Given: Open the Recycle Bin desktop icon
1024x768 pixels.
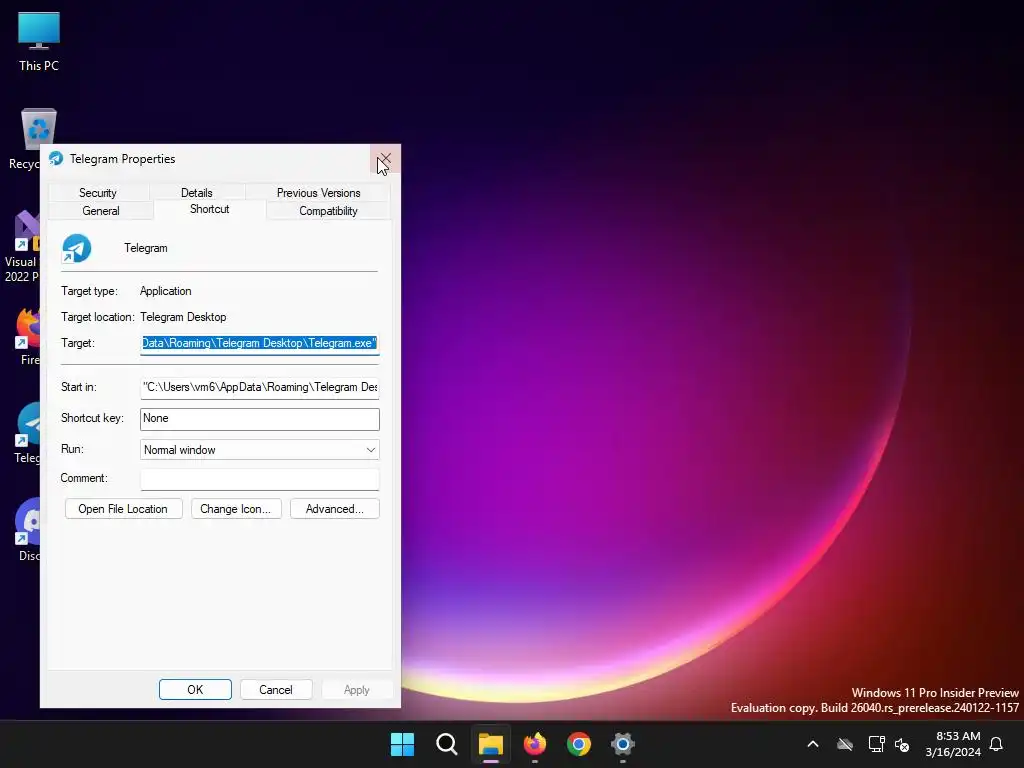Looking at the screenshot, I should tap(38, 129).
